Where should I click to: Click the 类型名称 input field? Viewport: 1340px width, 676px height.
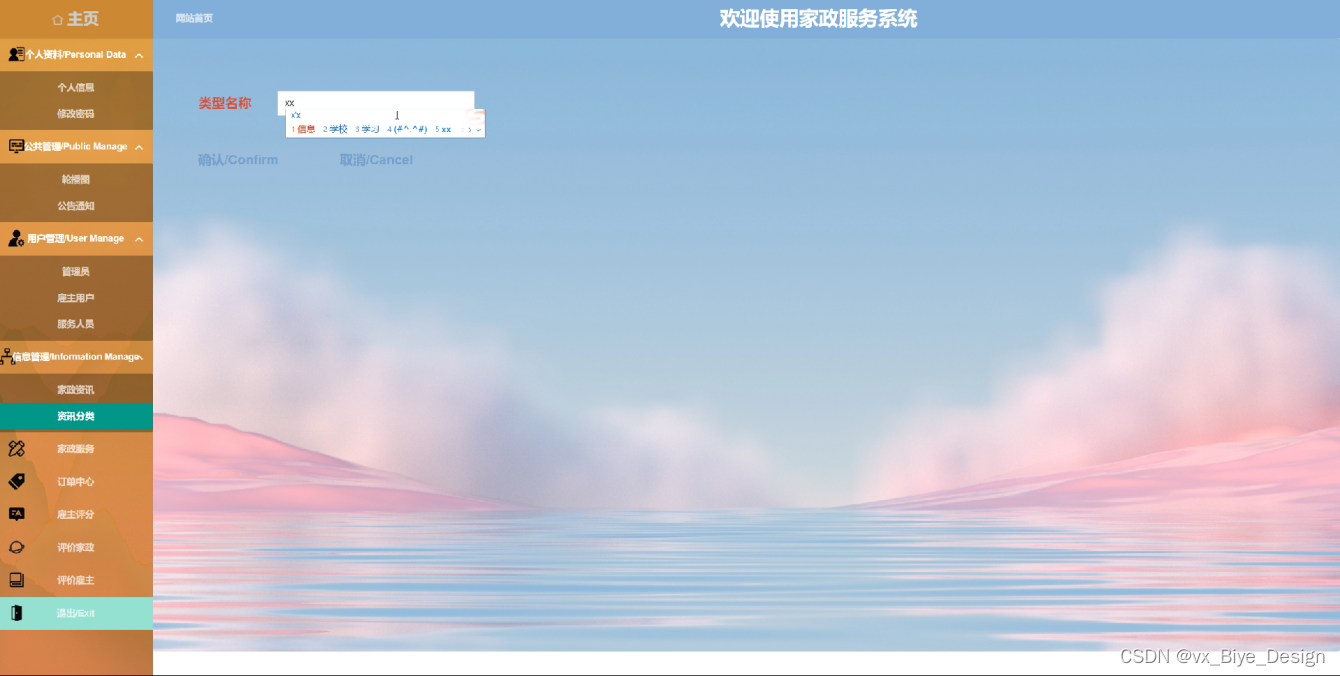tap(376, 103)
